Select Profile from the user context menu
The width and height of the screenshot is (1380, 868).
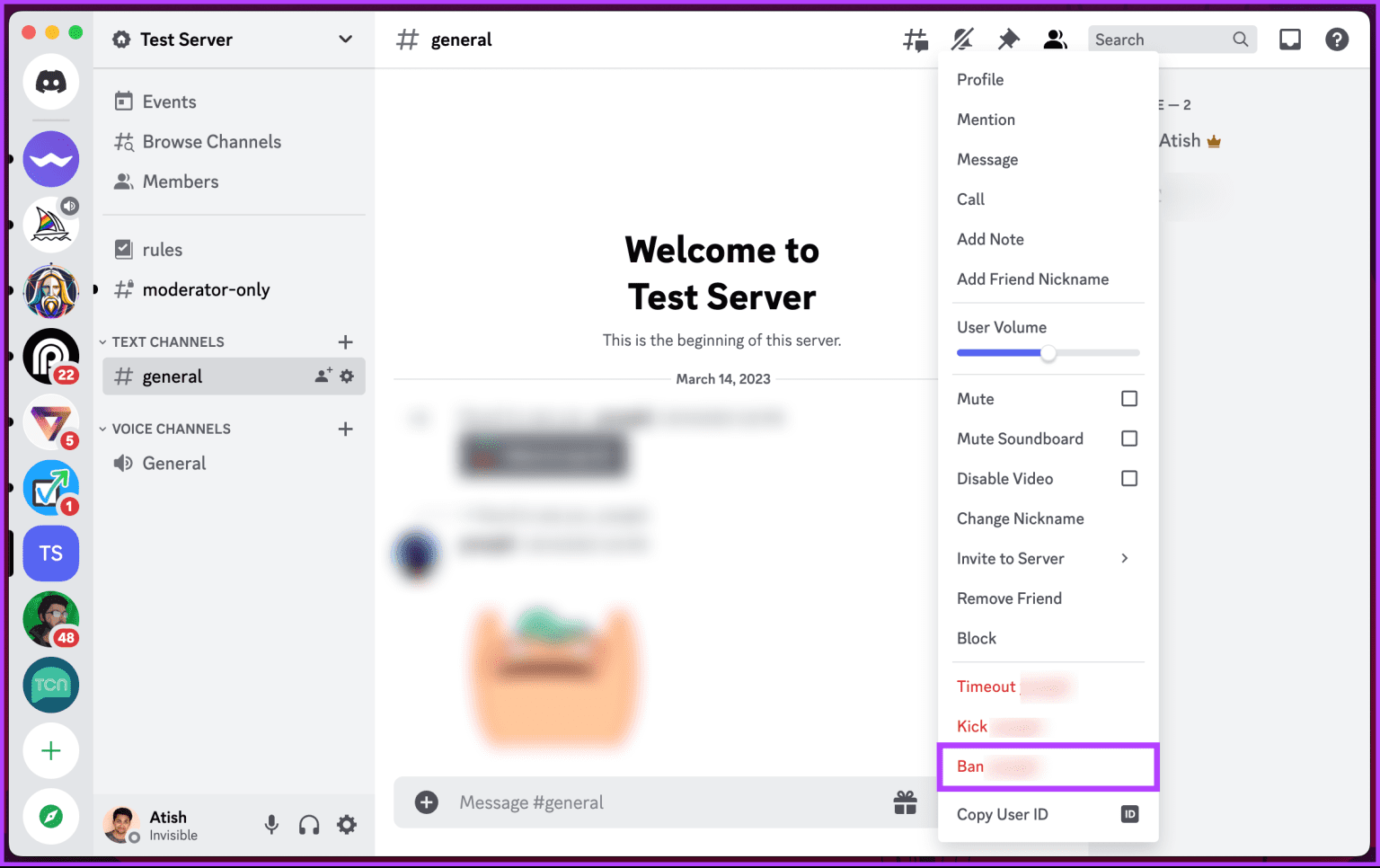pyautogui.click(x=979, y=79)
